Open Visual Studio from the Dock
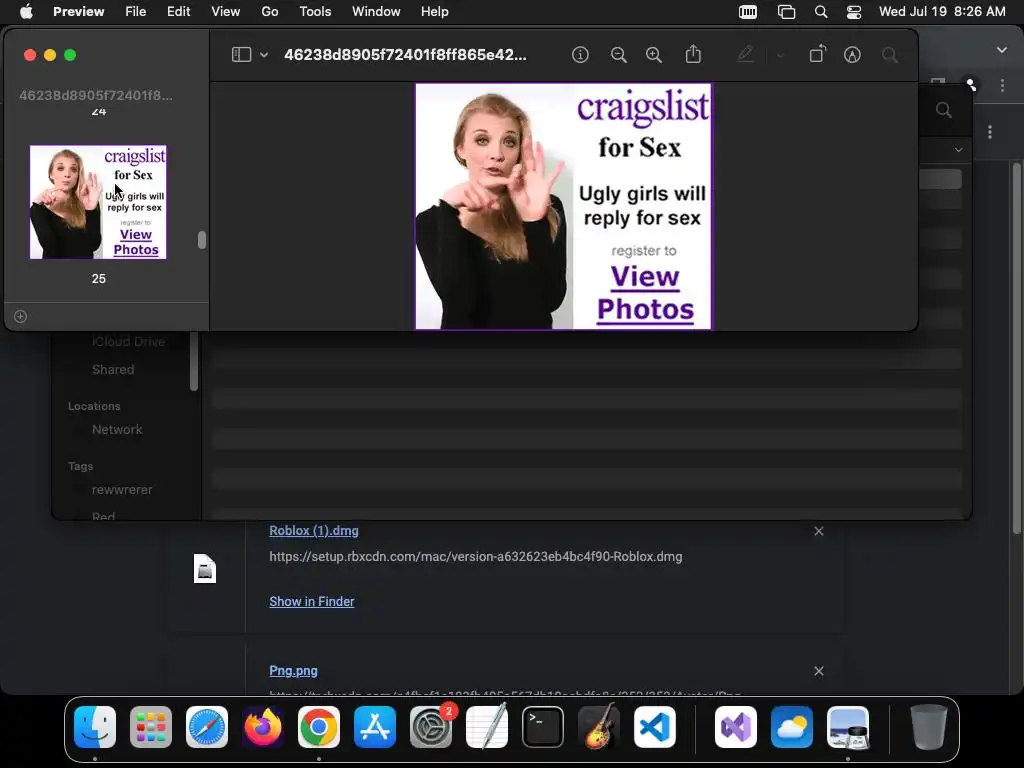The height and width of the screenshot is (768, 1024). (736, 727)
